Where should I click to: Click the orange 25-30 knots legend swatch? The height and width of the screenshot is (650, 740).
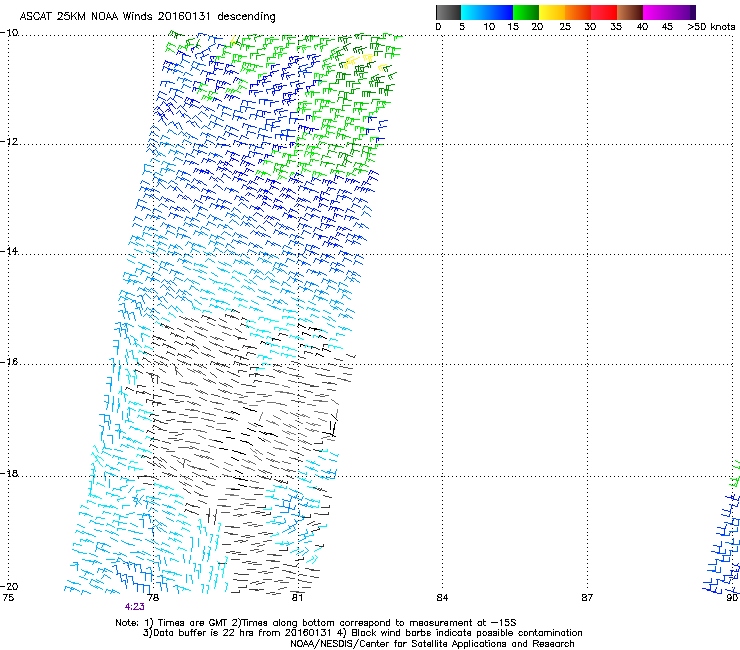click(x=578, y=12)
